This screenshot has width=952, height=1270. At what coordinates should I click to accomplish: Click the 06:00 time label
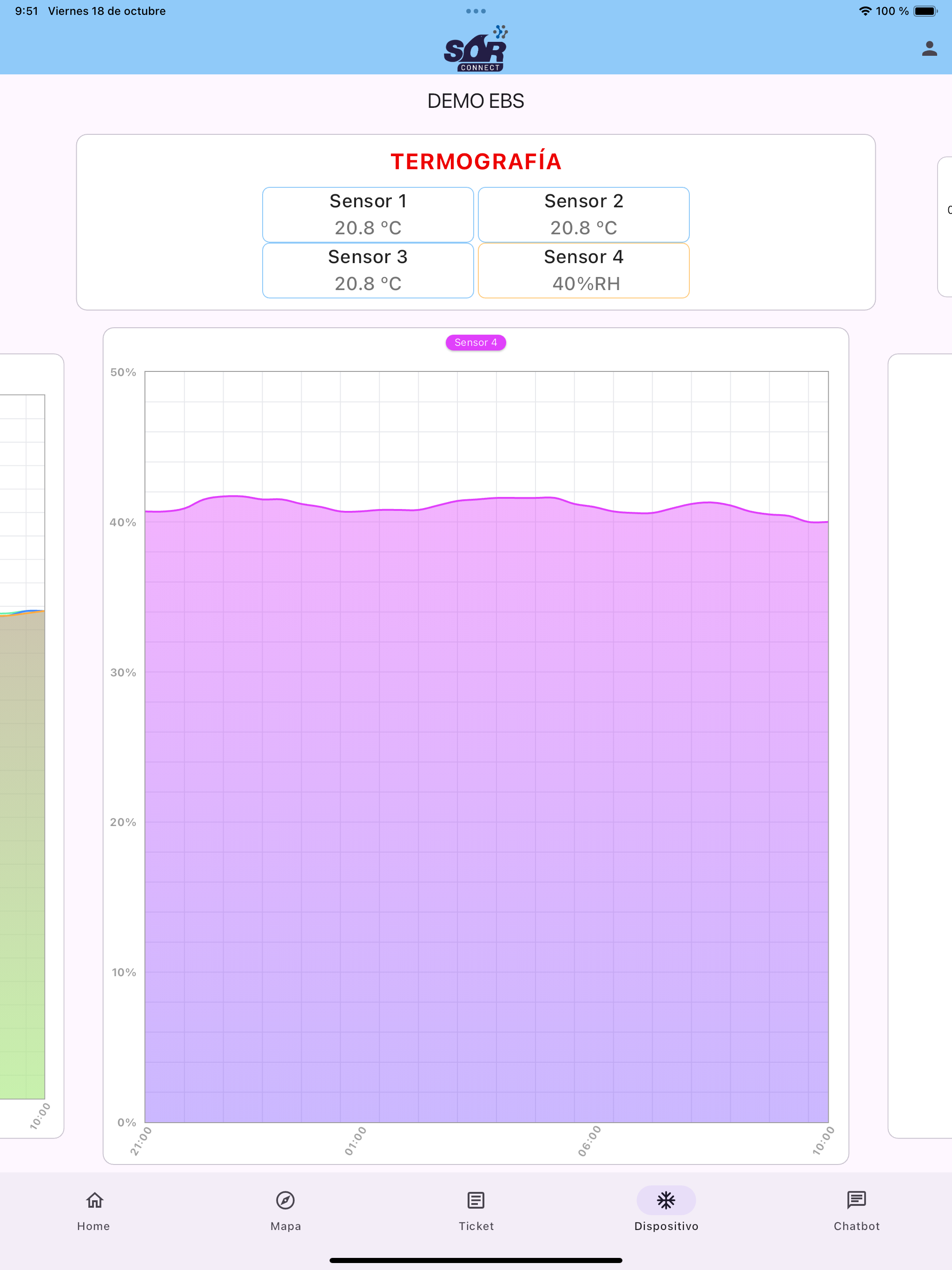point(589,1141)
